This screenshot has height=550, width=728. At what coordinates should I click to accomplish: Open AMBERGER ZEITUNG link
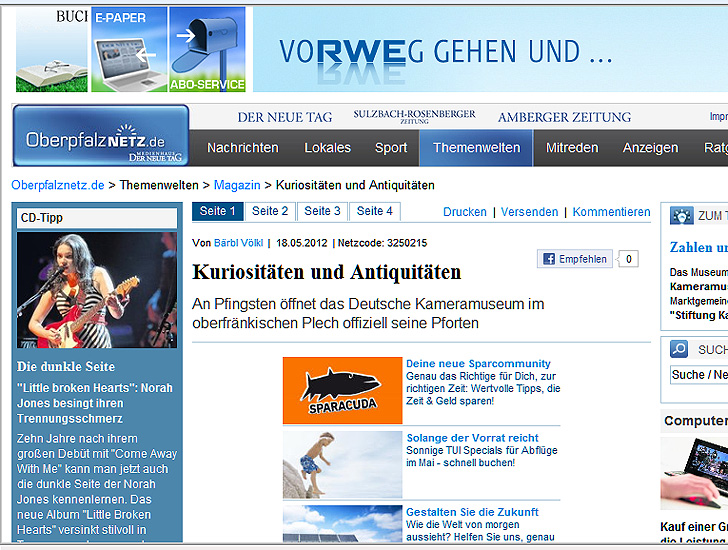pyautogui.click(x=565, y=117)
